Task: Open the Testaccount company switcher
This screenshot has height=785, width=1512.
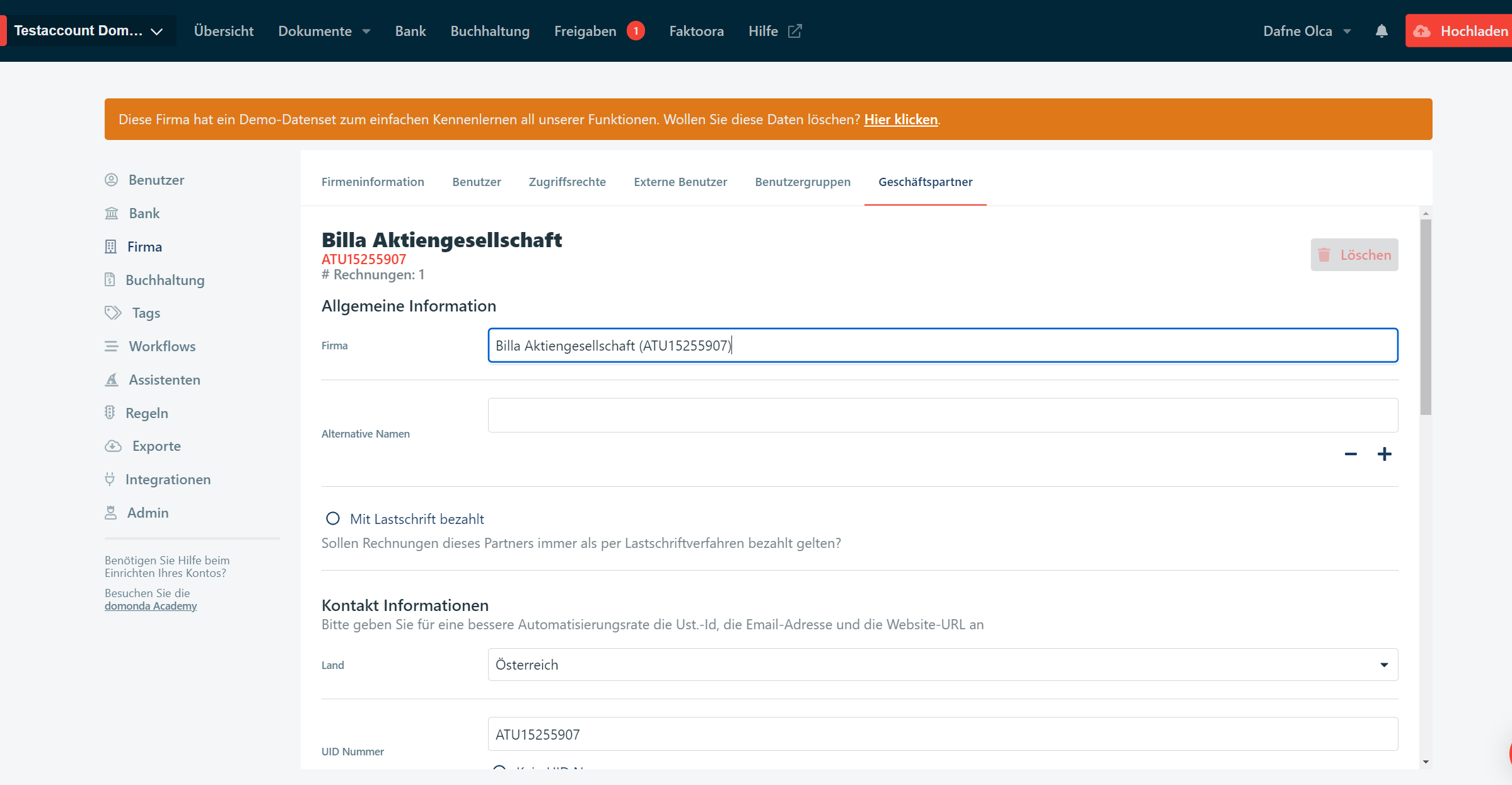Action: tap(88, 31)
